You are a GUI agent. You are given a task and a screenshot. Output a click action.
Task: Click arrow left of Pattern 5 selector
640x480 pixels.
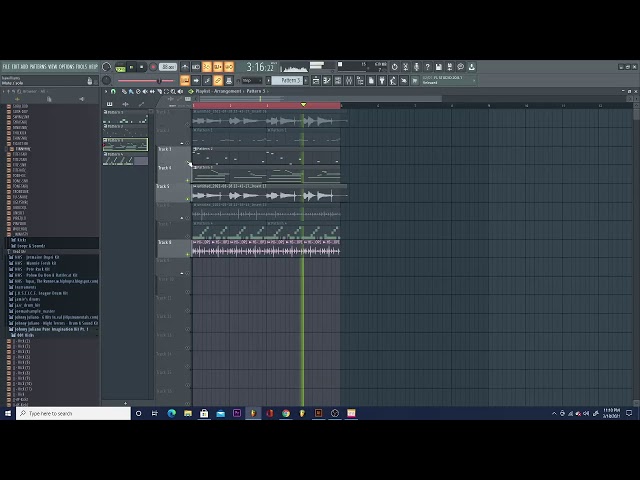tap(268, 80)
